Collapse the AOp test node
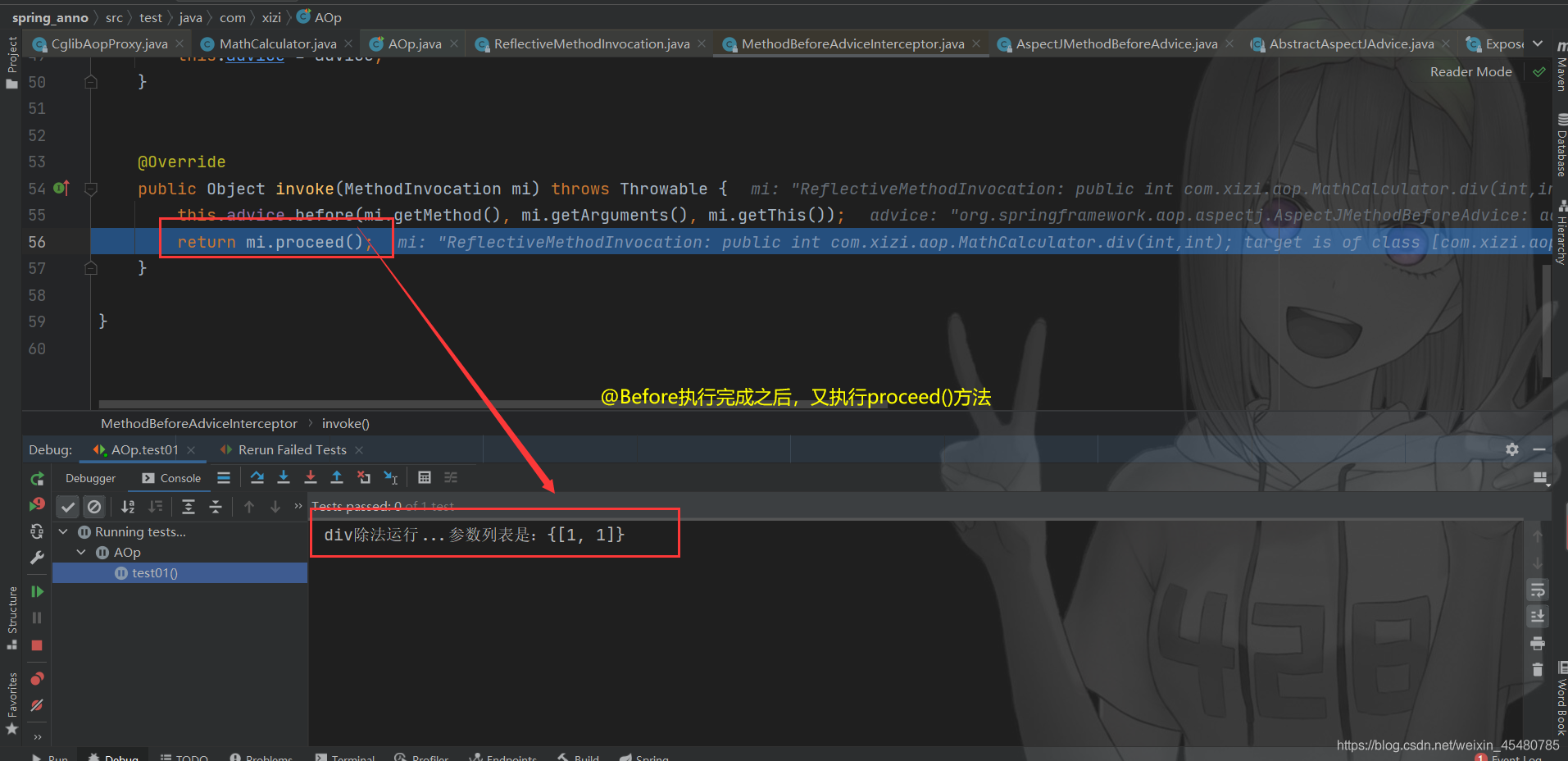Screen dimensions: 1568x761 coord(81,552)
